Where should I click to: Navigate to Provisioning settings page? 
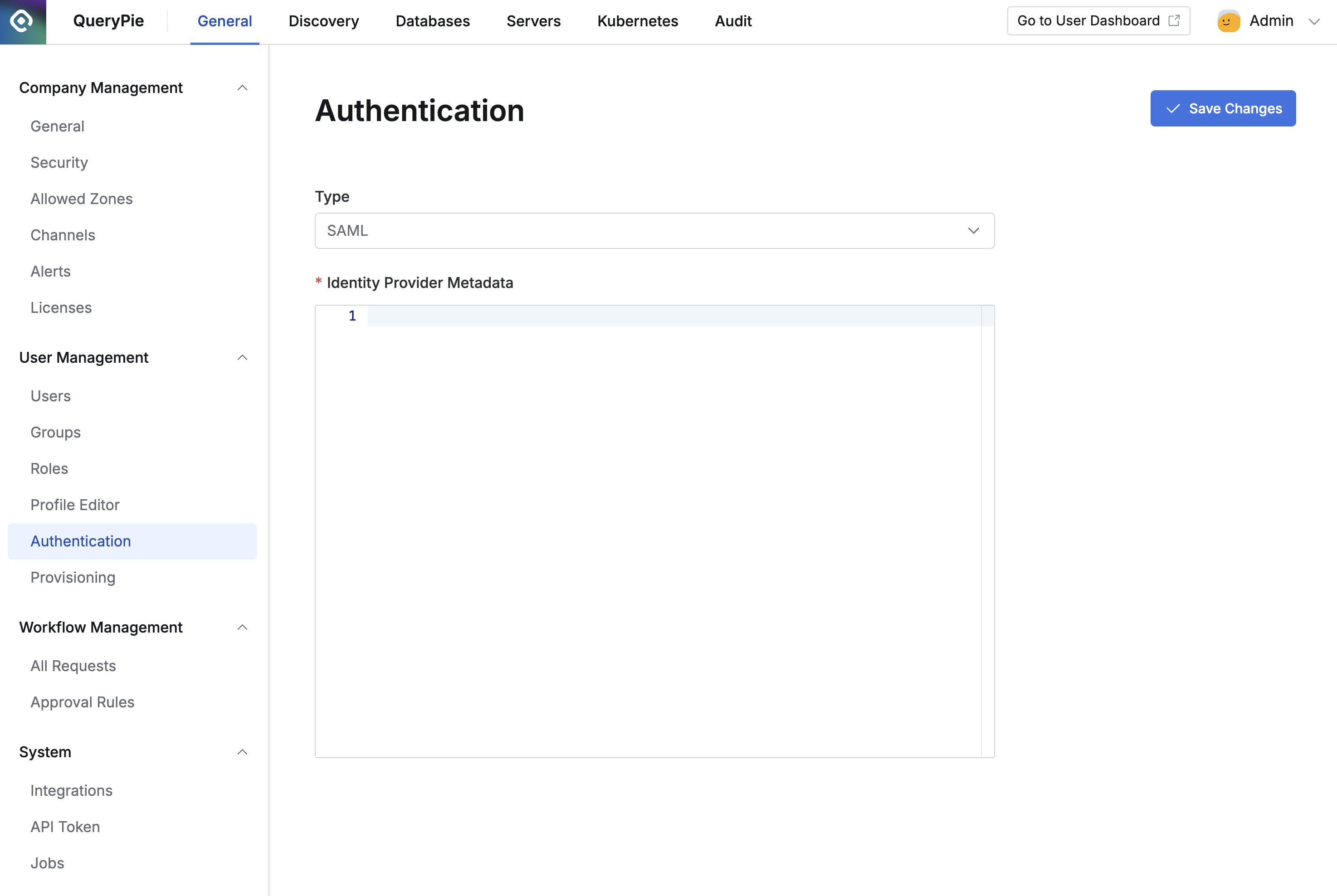(x=73, y=576)
